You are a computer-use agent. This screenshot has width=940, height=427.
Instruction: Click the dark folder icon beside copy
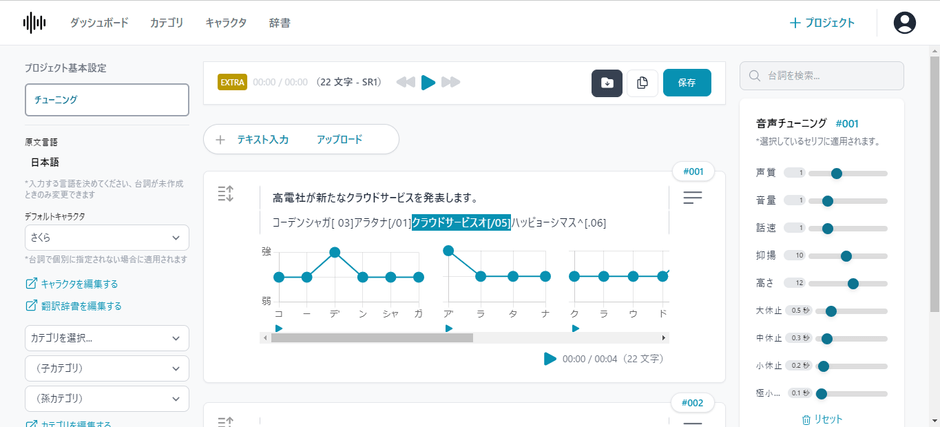(607, 83)
